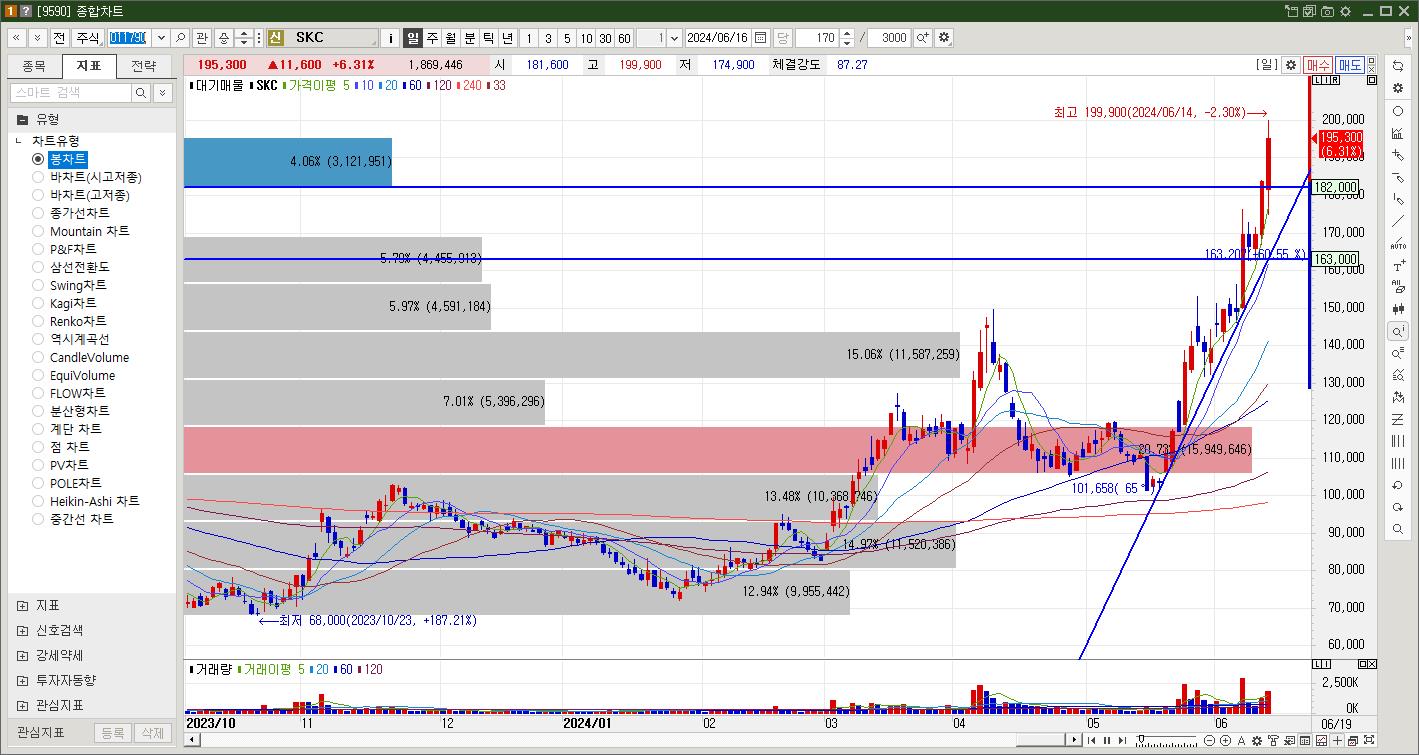The image size is (1419, 755).
Task: Switch to the 종목 tab
Action: click(x=34, y=67)
